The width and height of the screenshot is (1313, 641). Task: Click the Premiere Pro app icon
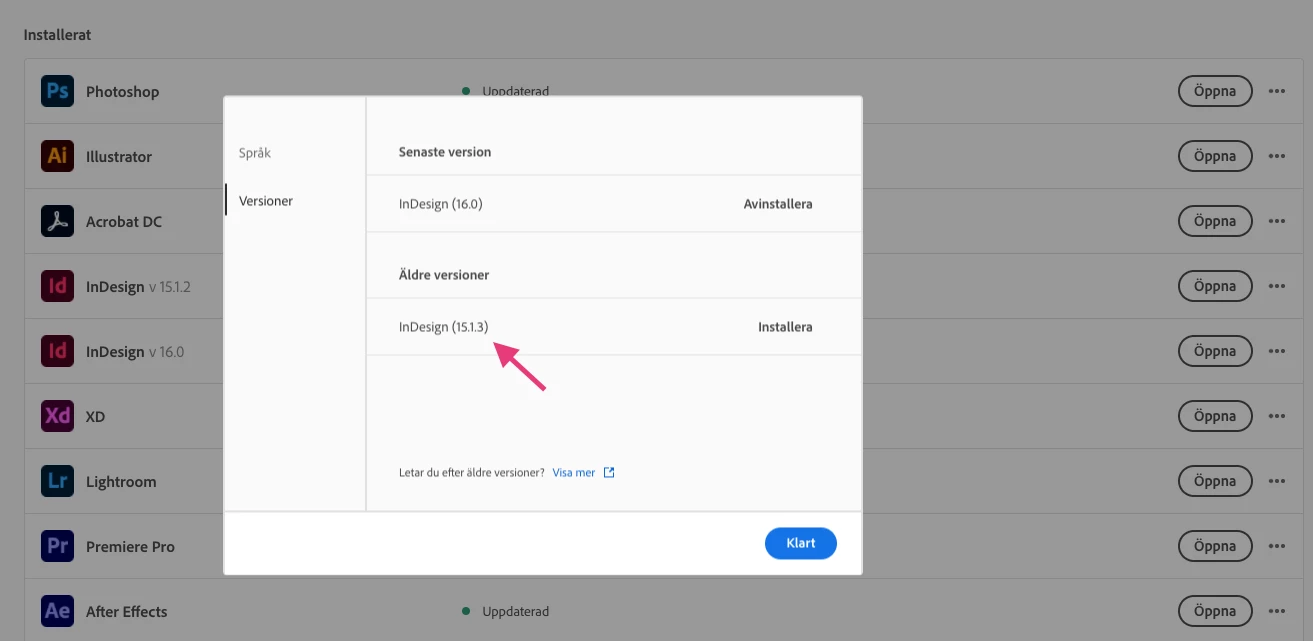point(58,546)
